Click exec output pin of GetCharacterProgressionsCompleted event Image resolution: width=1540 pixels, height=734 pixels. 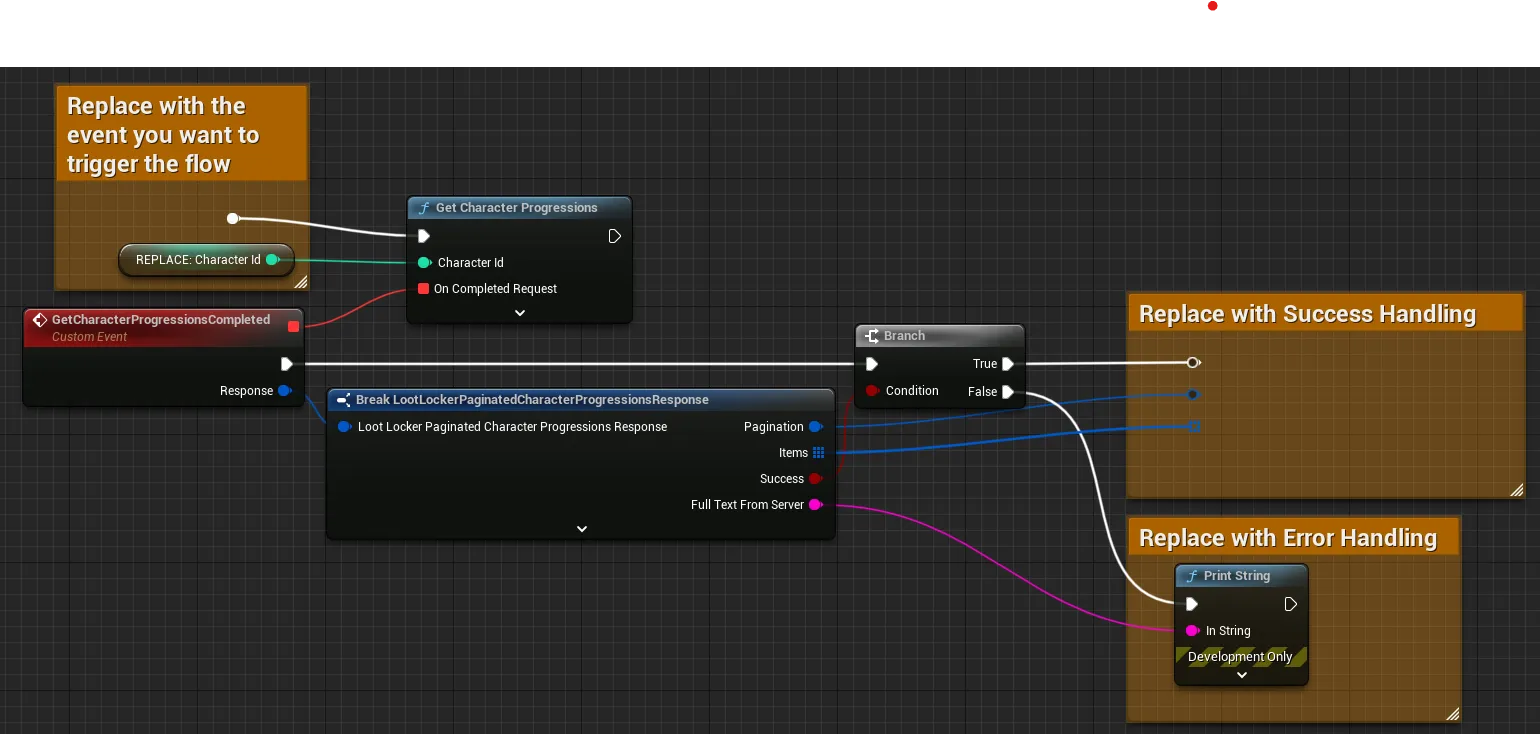tap(287, 364)
